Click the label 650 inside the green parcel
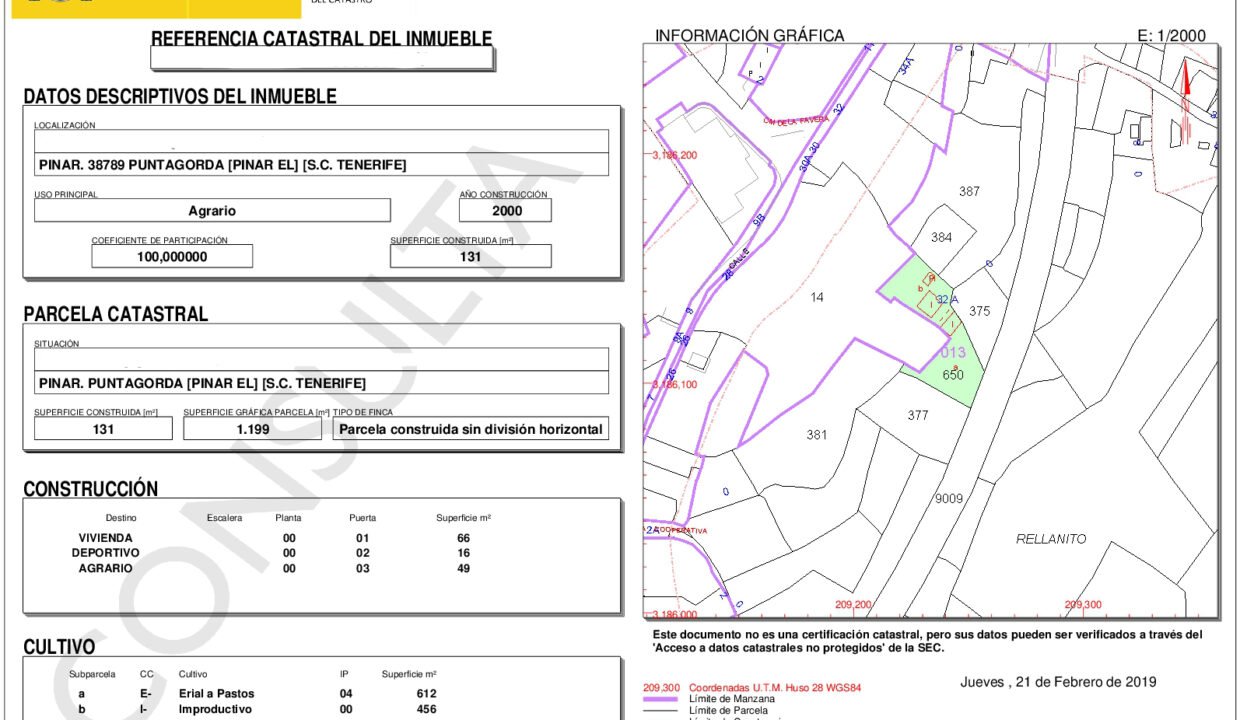Viewport: 1240px width, 720px height. [953, 375]
